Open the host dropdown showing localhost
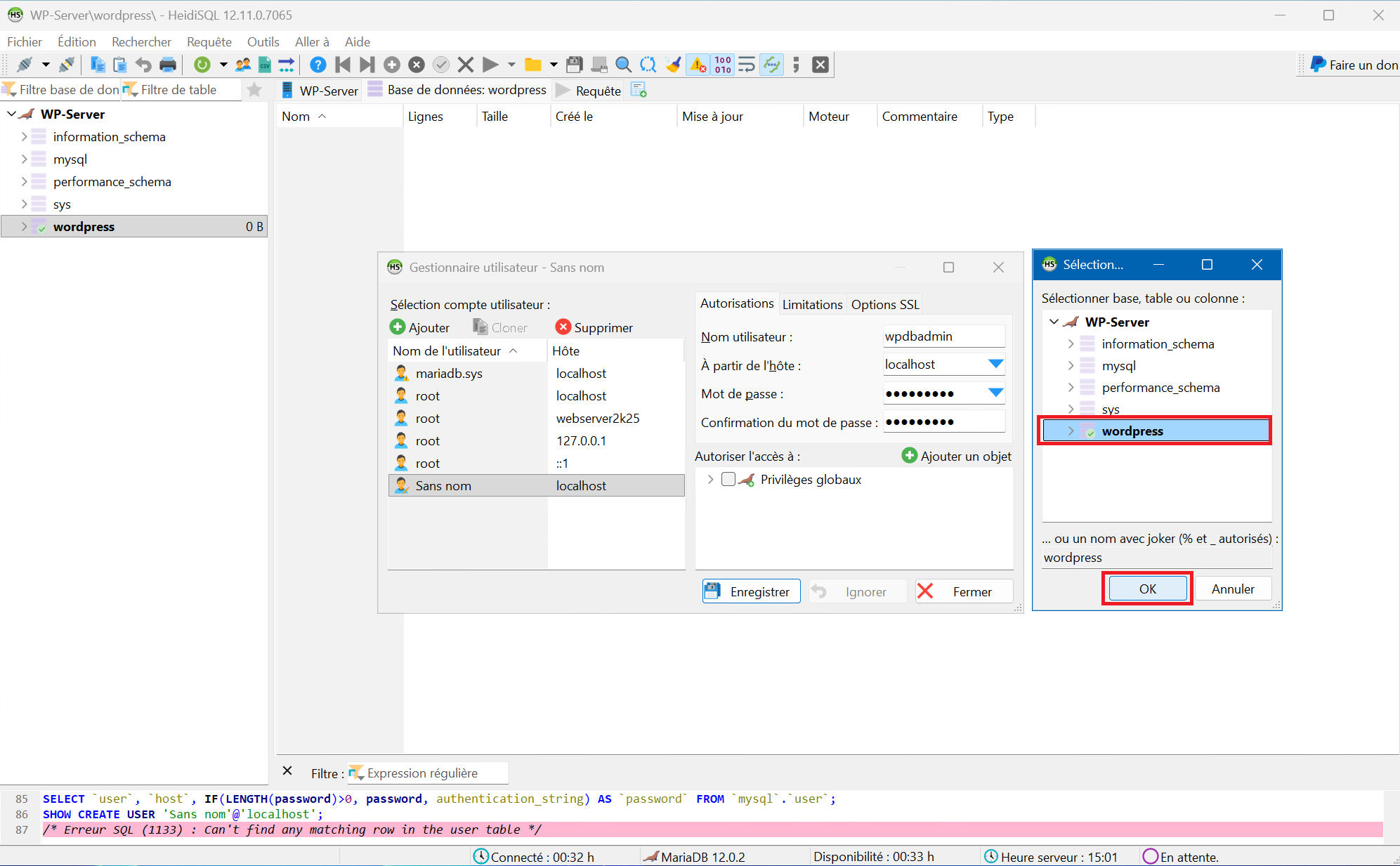This screenshot has height=866, width=1400. coord(995,364)
